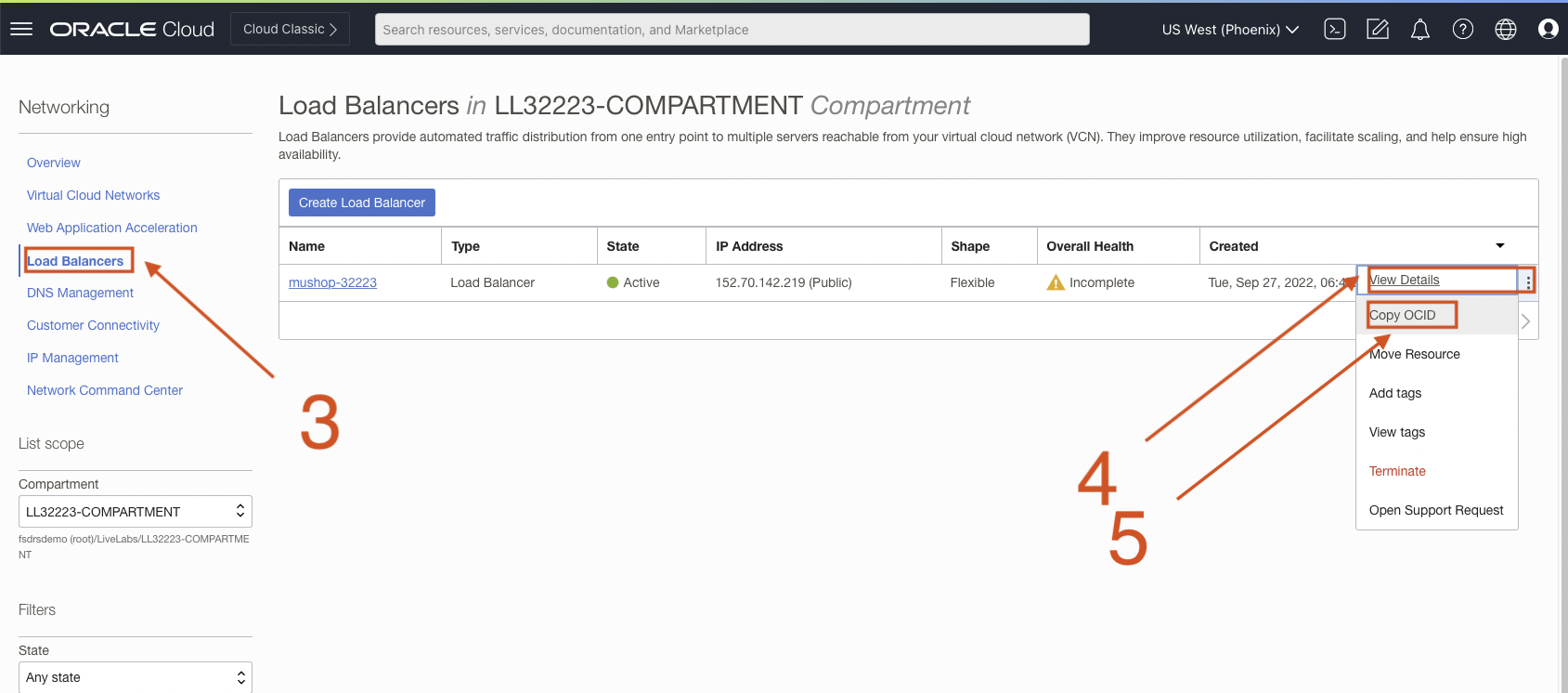Go to Virtual Cloud Networks
The width and height of the screenshot is (1568, 693).
(x=93, y=195)
